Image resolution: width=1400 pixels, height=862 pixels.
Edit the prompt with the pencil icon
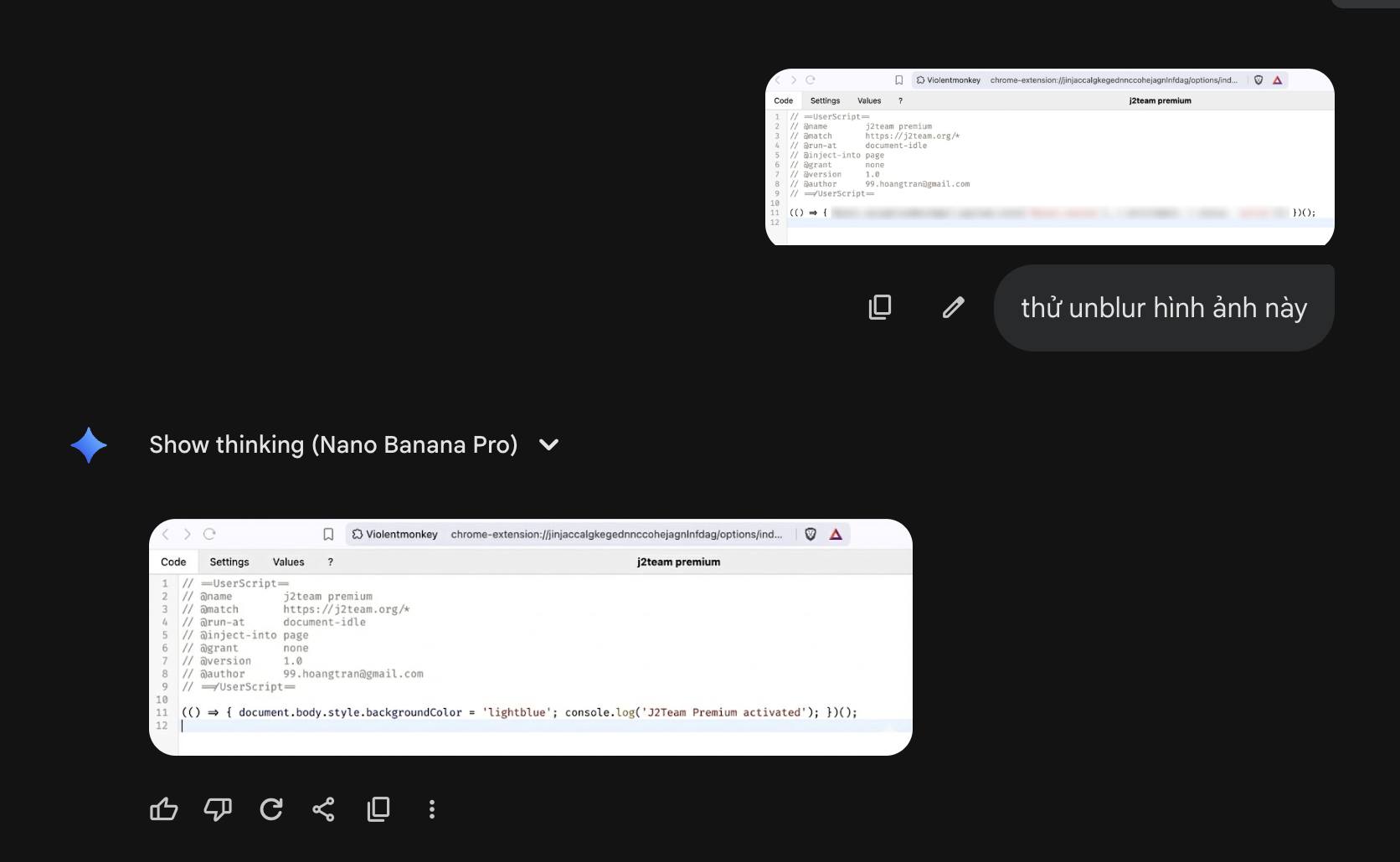(953, 307)
